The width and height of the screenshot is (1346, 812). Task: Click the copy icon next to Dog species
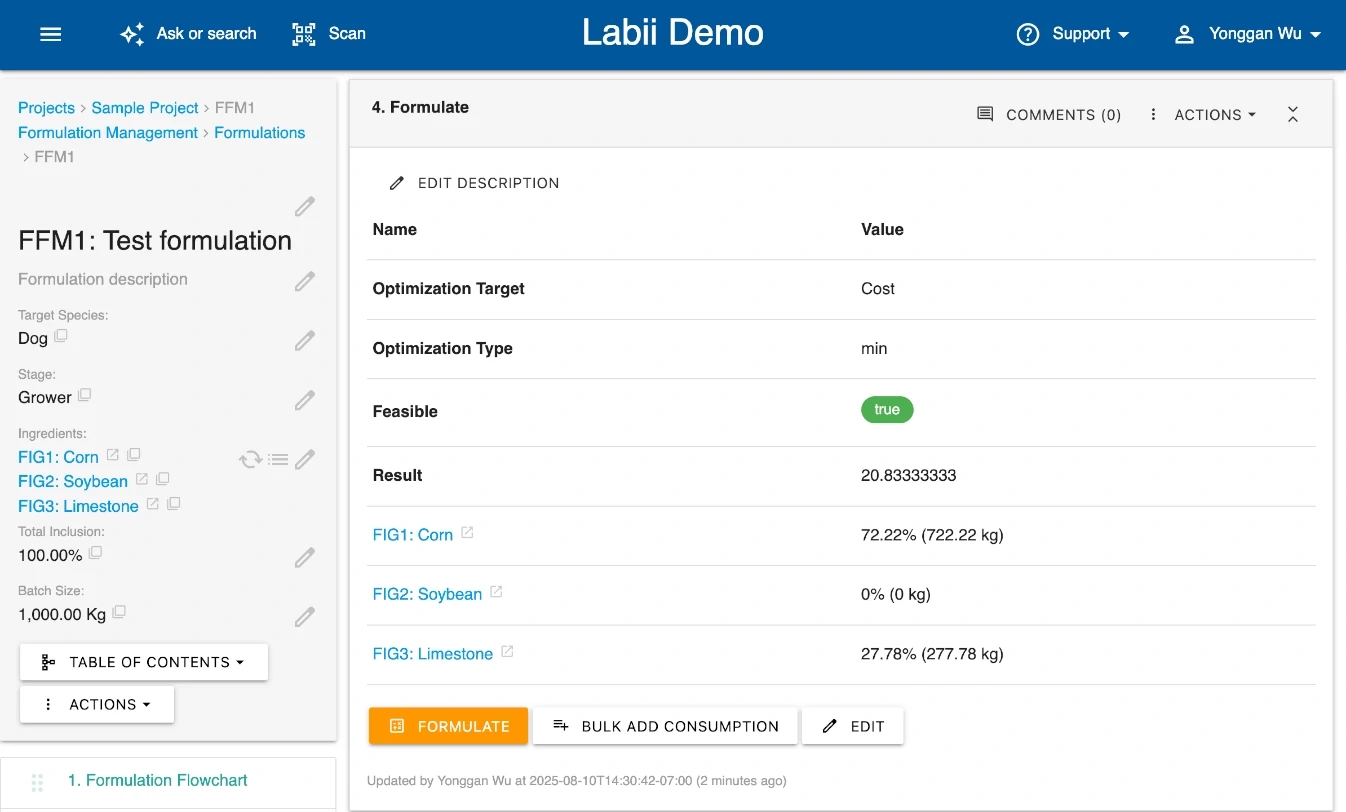61,337
